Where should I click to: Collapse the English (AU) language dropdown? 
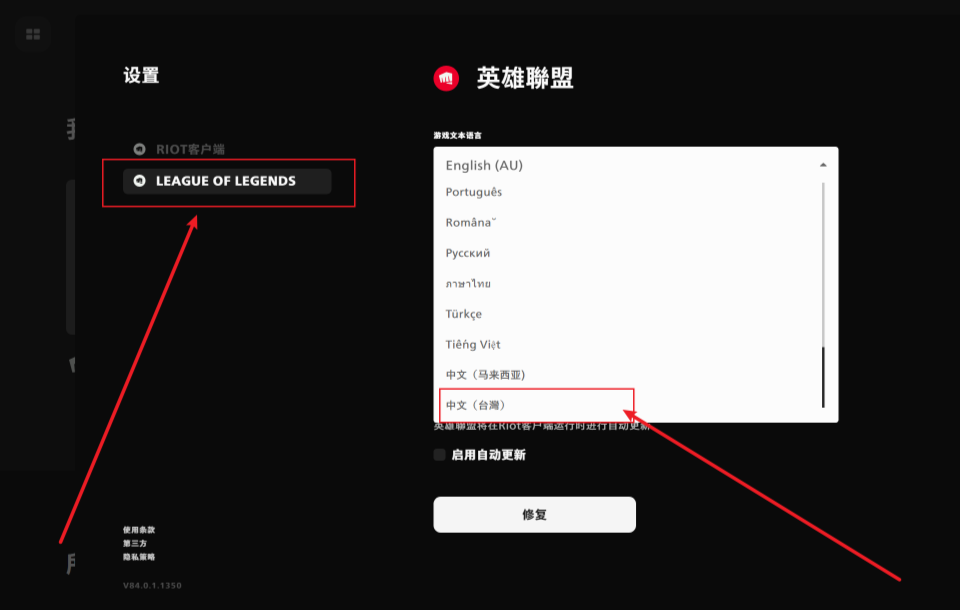coord(636,165)
